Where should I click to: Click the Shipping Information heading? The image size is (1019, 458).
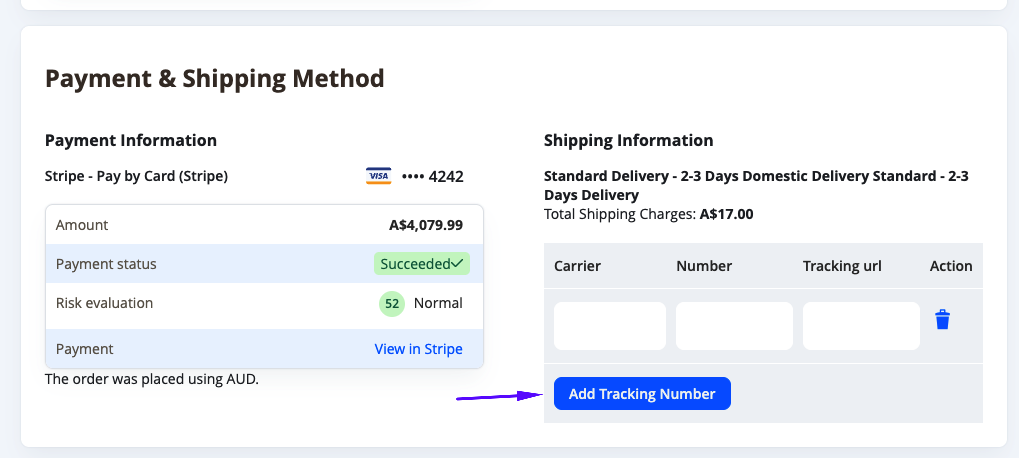[628, 140]
